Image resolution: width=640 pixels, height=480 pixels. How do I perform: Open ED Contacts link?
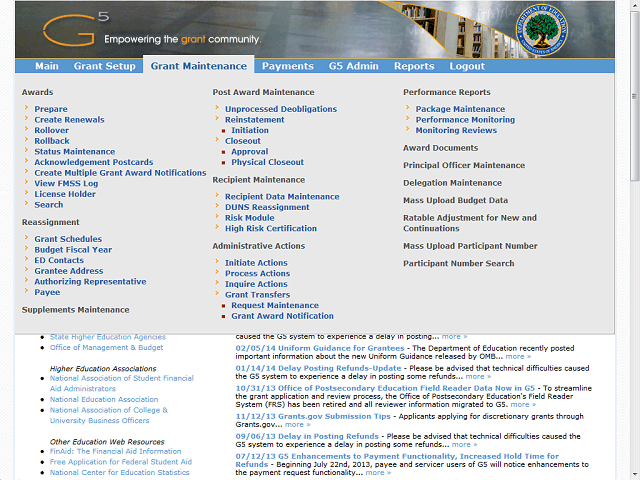(x=59, y=260)
